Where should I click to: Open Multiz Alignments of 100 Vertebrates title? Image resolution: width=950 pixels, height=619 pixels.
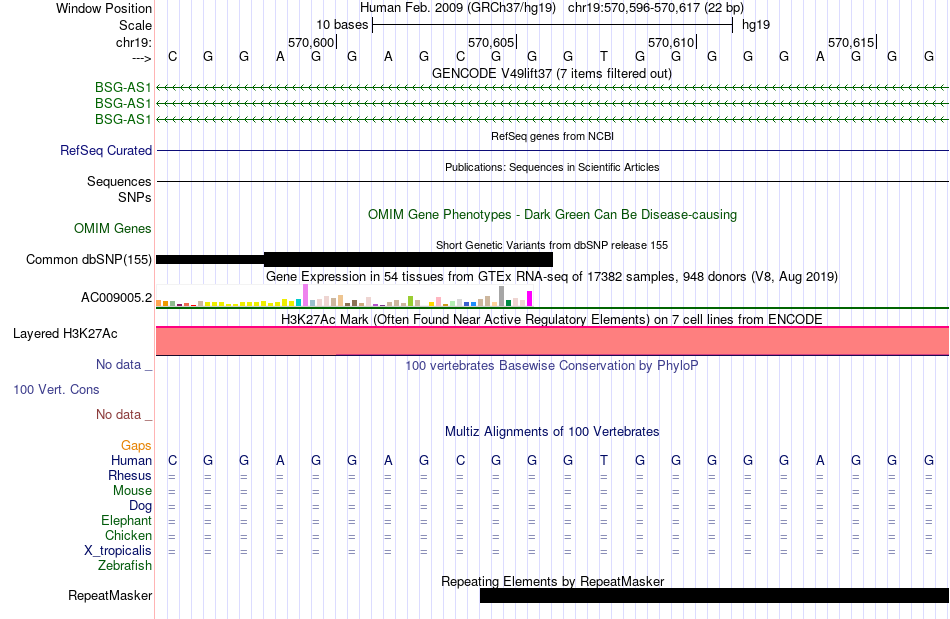click(x=552, y=432)
